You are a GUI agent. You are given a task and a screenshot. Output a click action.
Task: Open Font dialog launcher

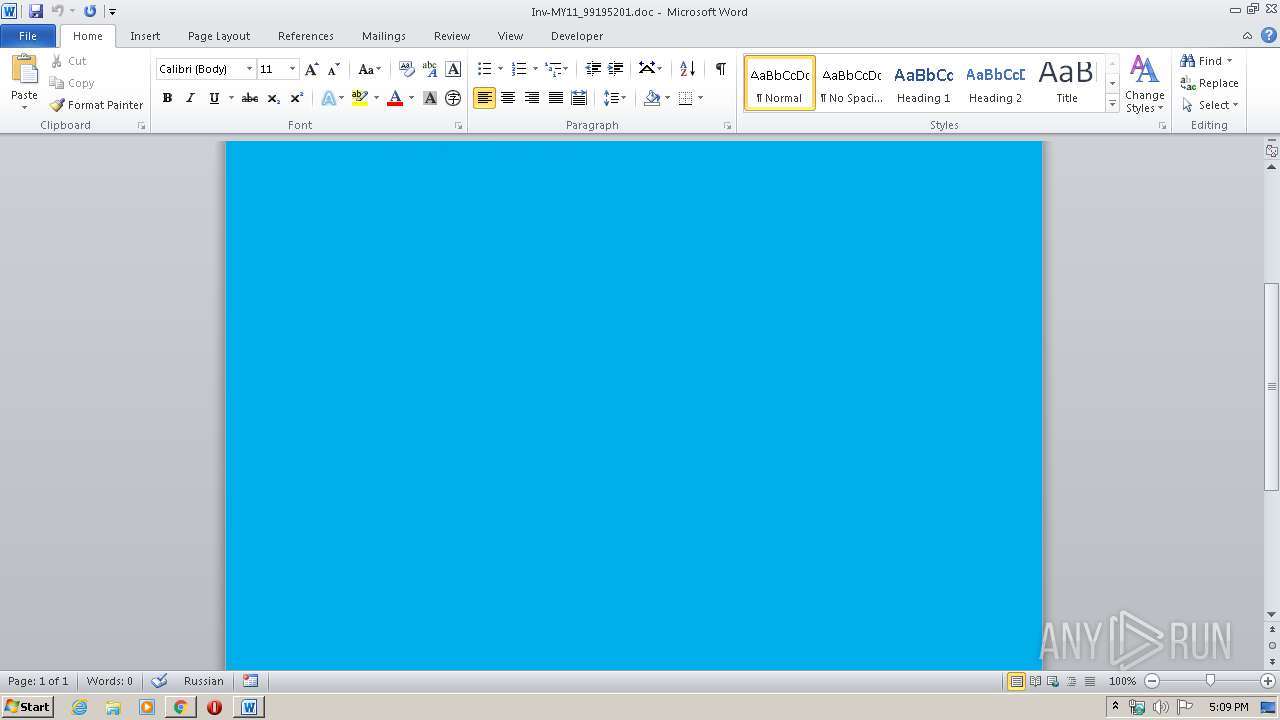click(459, 126)
